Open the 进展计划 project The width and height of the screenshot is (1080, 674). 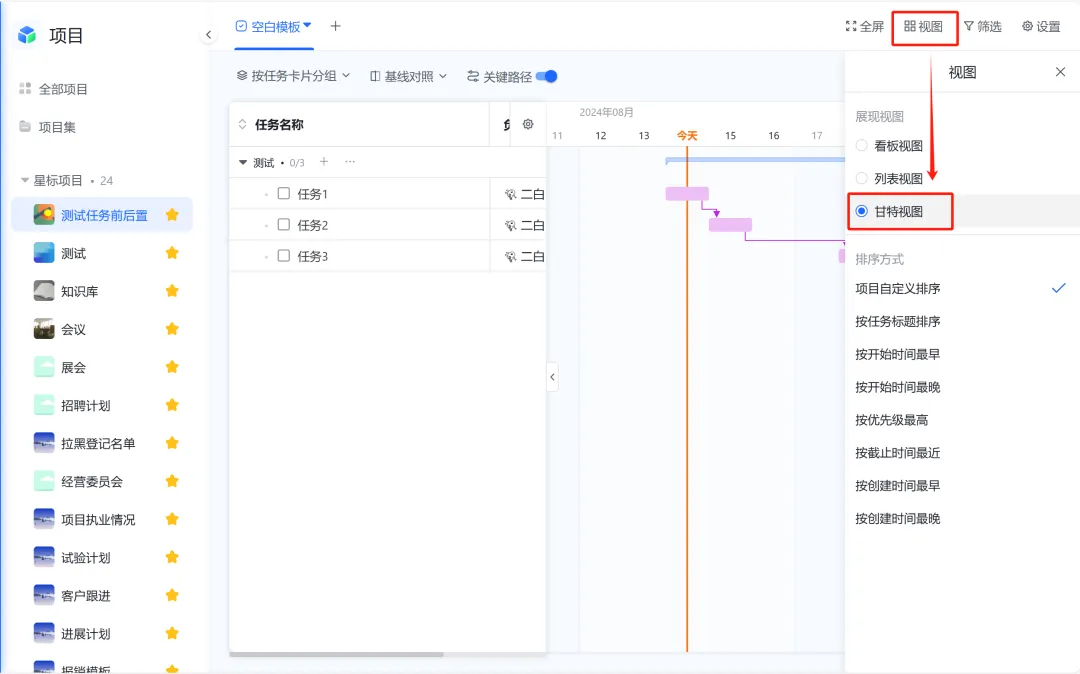(x=85, y=634)
